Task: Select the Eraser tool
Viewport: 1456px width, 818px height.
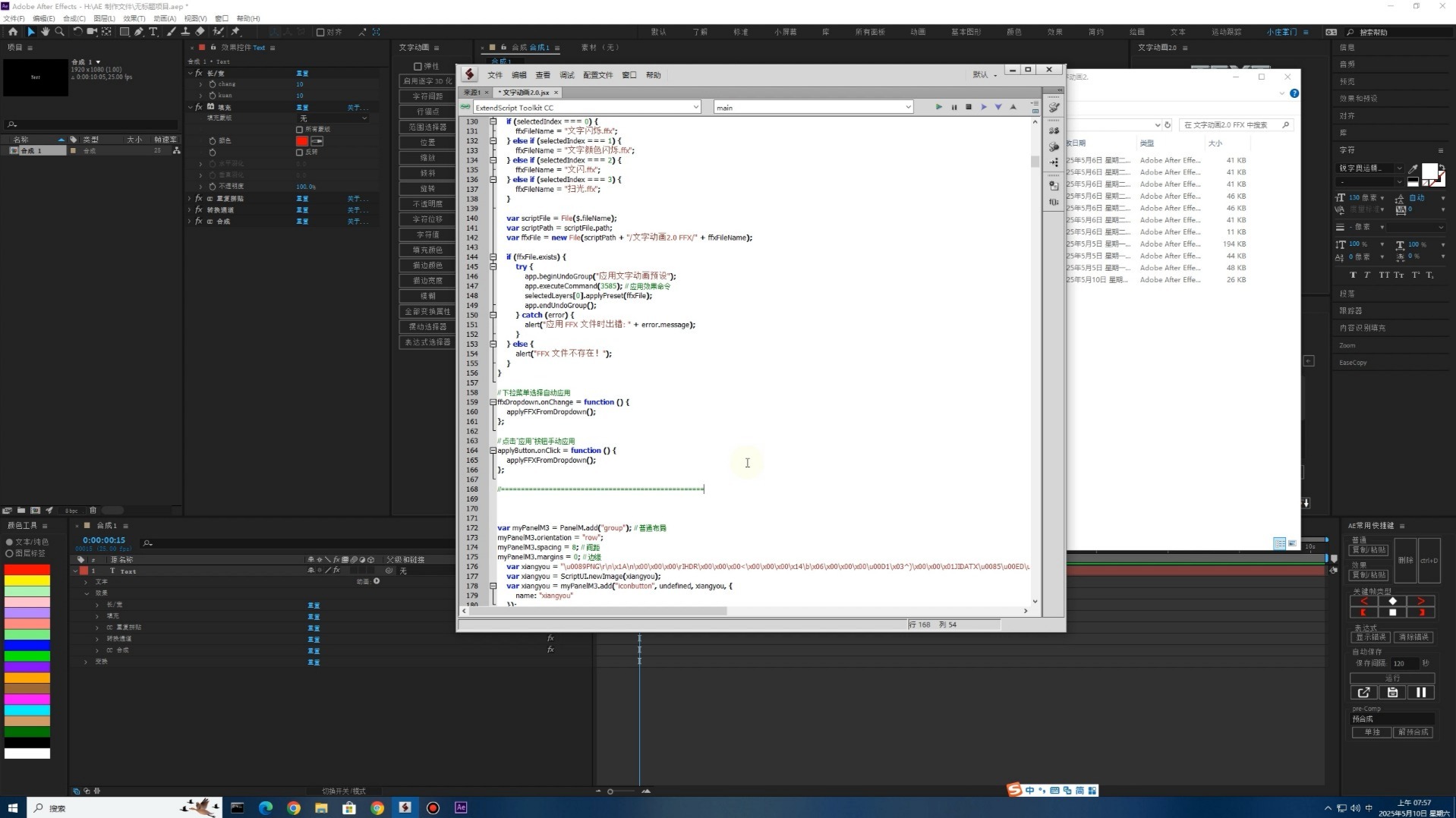Action: pos(200,32)
